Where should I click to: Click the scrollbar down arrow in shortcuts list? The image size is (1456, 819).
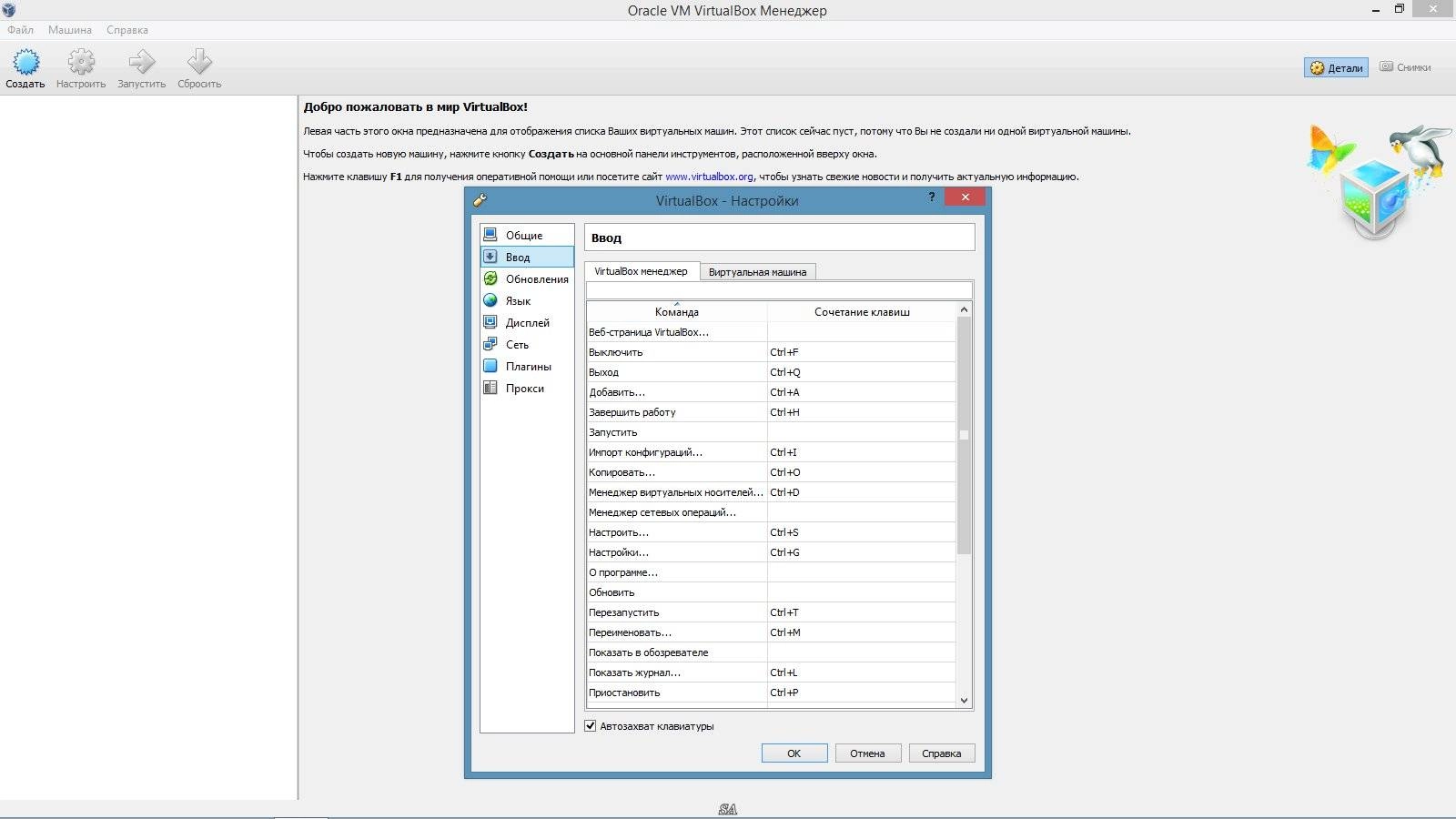(965, 701)
